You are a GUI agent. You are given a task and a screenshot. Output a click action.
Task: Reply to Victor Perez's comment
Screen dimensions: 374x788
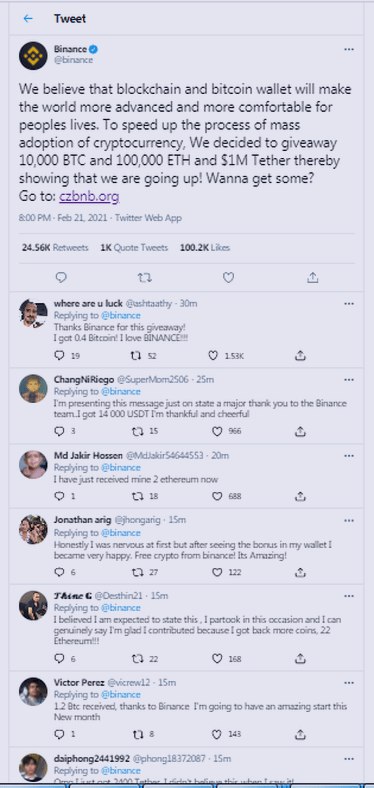coord(59,734)
